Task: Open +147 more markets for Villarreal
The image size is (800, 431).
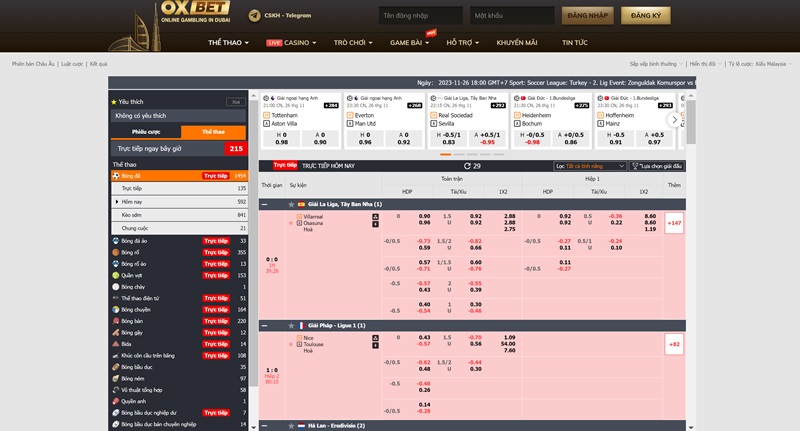Action: click(674, 223)
